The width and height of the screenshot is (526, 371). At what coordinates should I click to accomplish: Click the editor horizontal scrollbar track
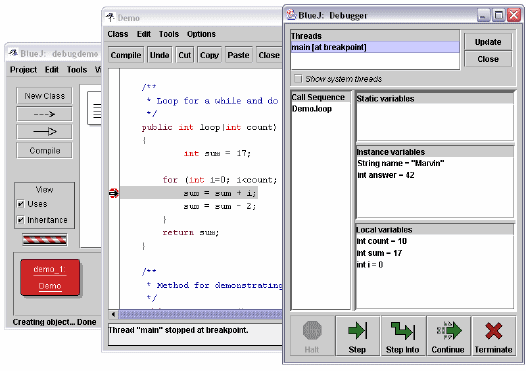201,314
